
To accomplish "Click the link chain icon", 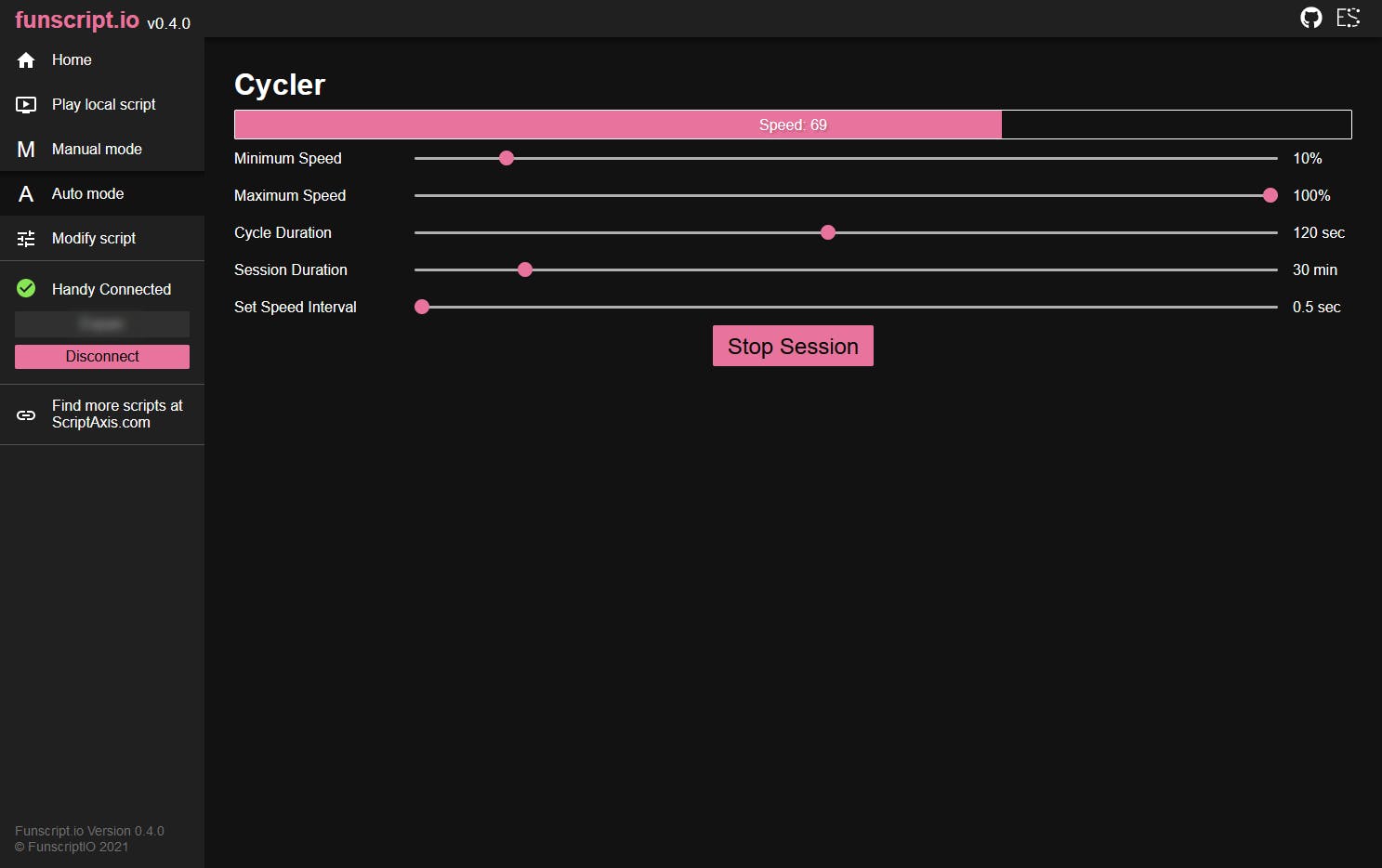I will 26,414.
